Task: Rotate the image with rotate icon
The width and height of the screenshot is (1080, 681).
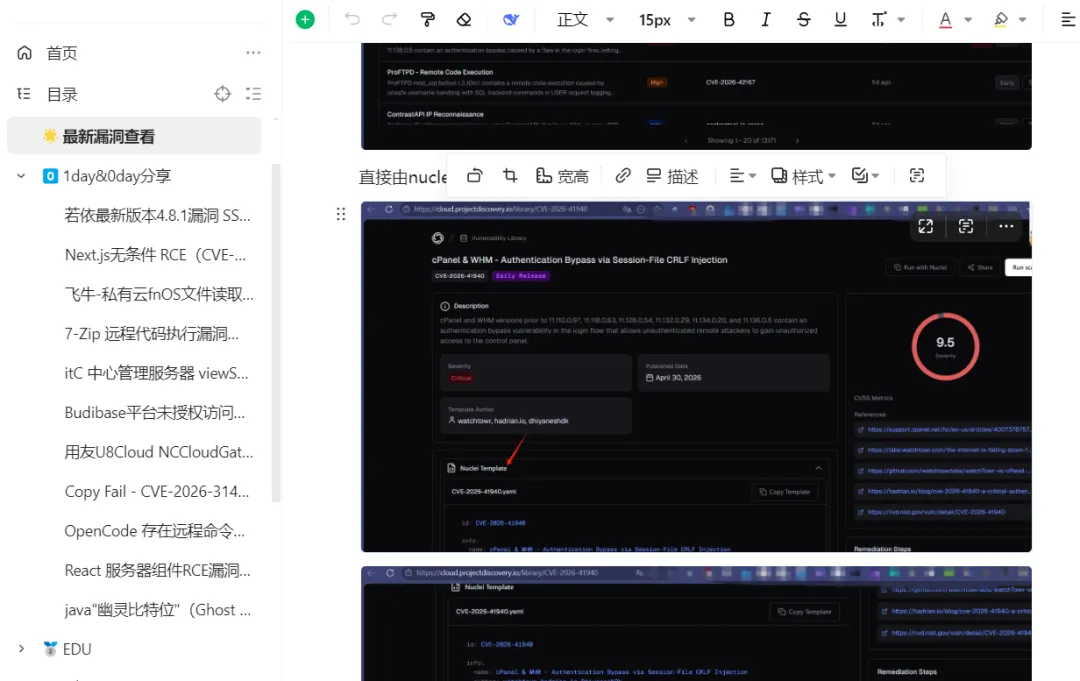Action: pyautogui.click(x=475, y=176)
